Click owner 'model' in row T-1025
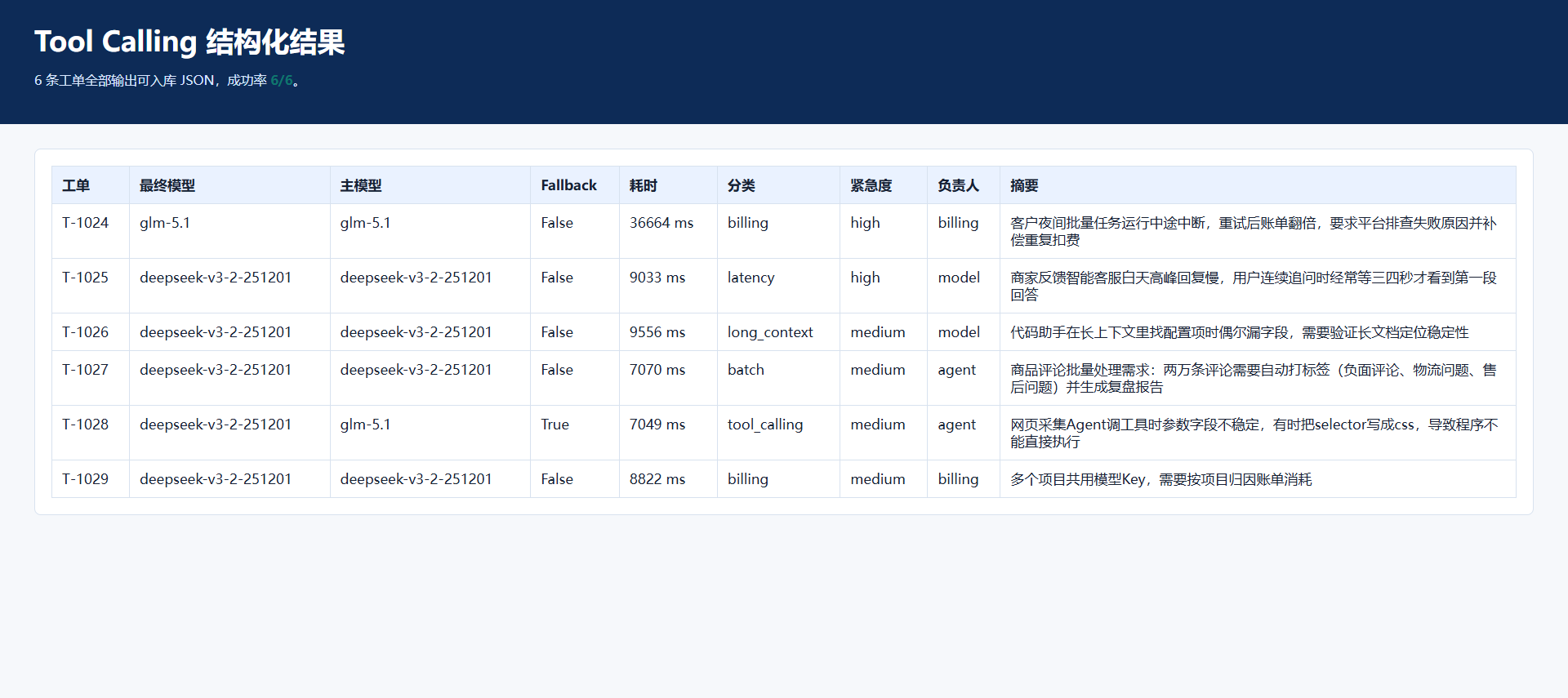 959,278
